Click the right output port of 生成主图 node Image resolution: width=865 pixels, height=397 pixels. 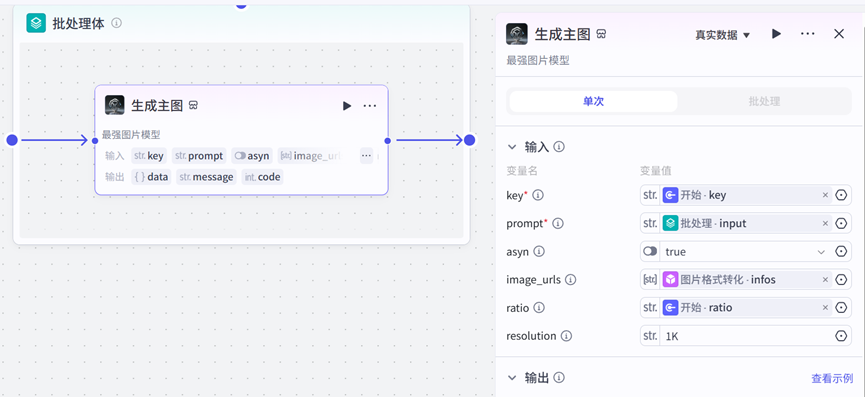(x=388, y=141)
